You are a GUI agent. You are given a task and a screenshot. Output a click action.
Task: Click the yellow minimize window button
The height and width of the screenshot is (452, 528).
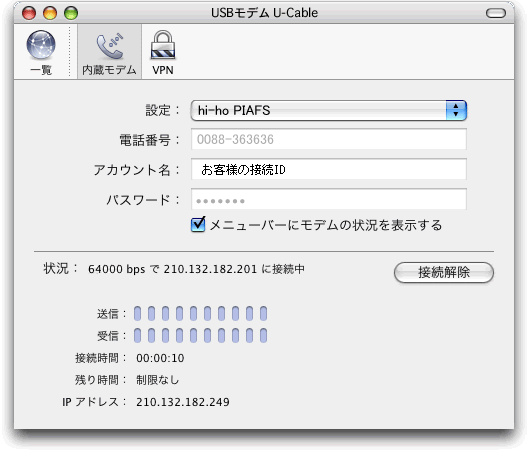[x=50, y=13]
